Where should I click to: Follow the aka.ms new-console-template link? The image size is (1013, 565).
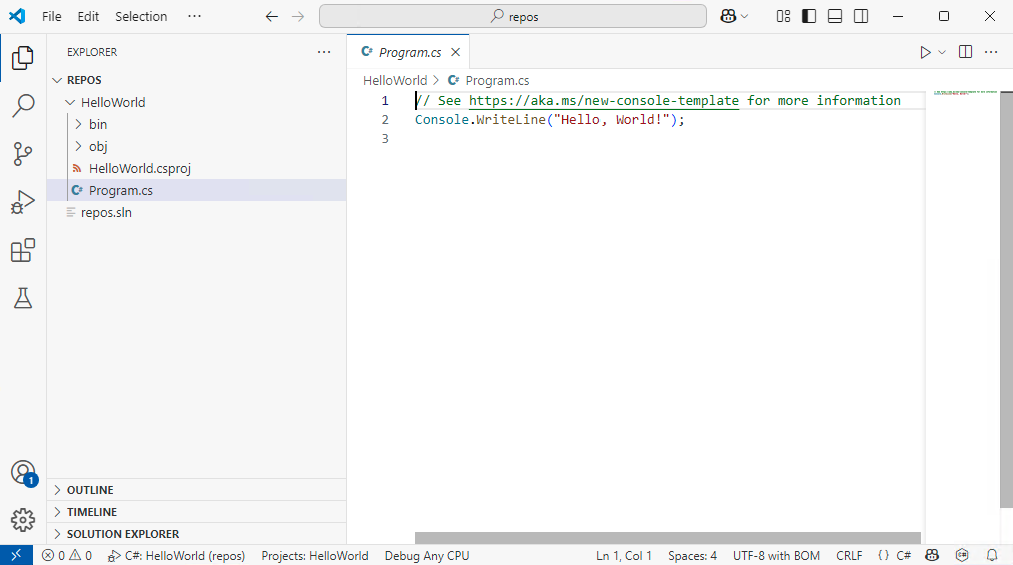tap(603, 101)
